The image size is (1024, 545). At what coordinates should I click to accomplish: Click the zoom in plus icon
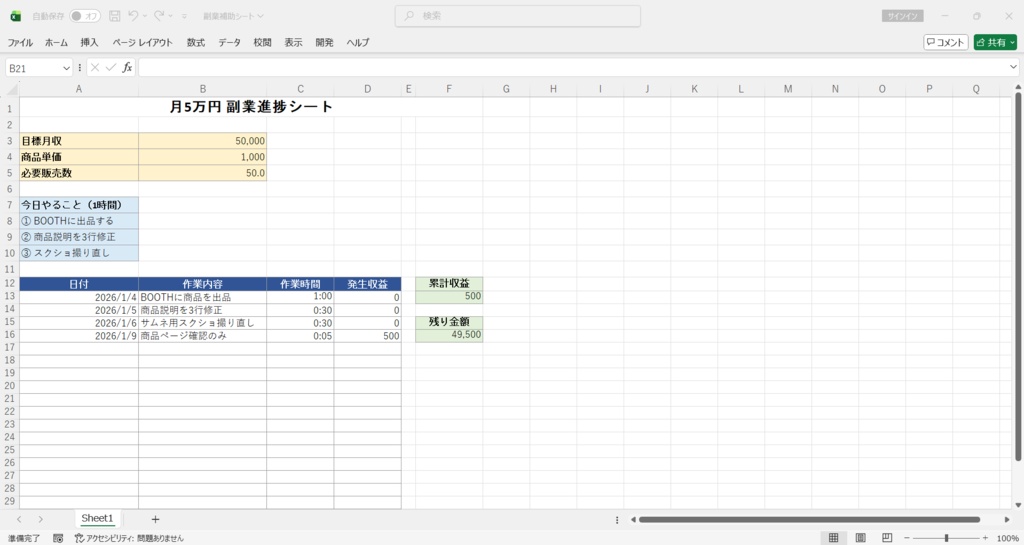point(985,538)
